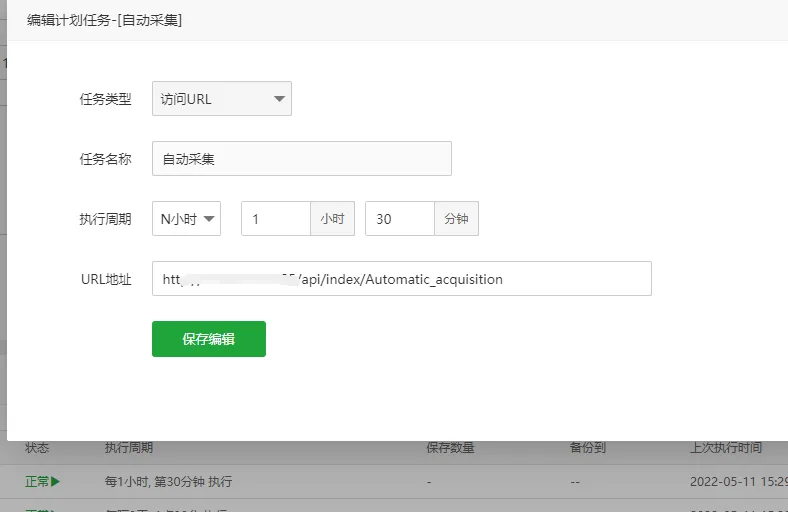
Task: Expand the N小时 execution period dropdown
Action: [x=186, y=219]
